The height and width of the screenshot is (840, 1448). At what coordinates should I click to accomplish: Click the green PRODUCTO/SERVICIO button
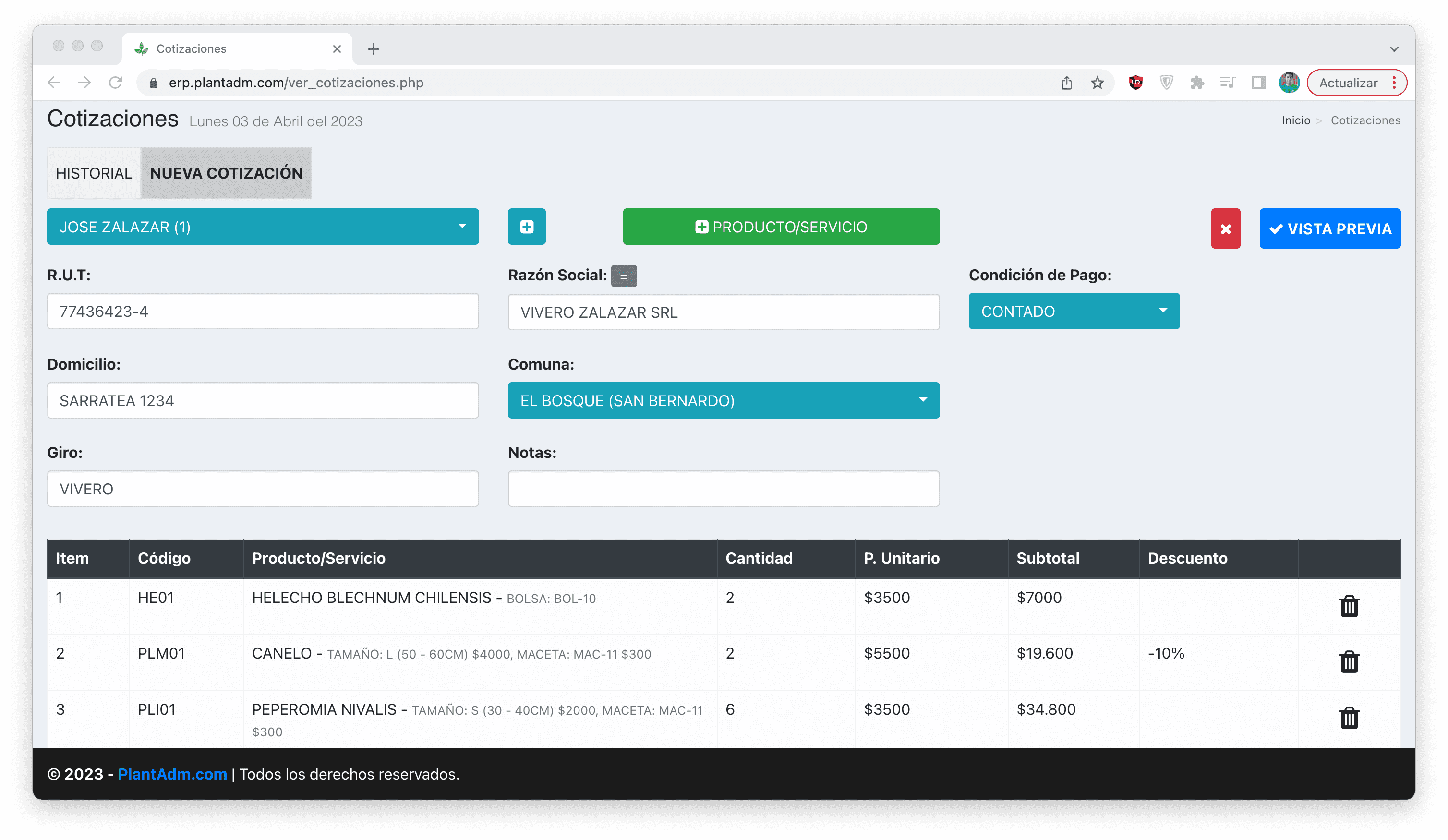(781, 227)
